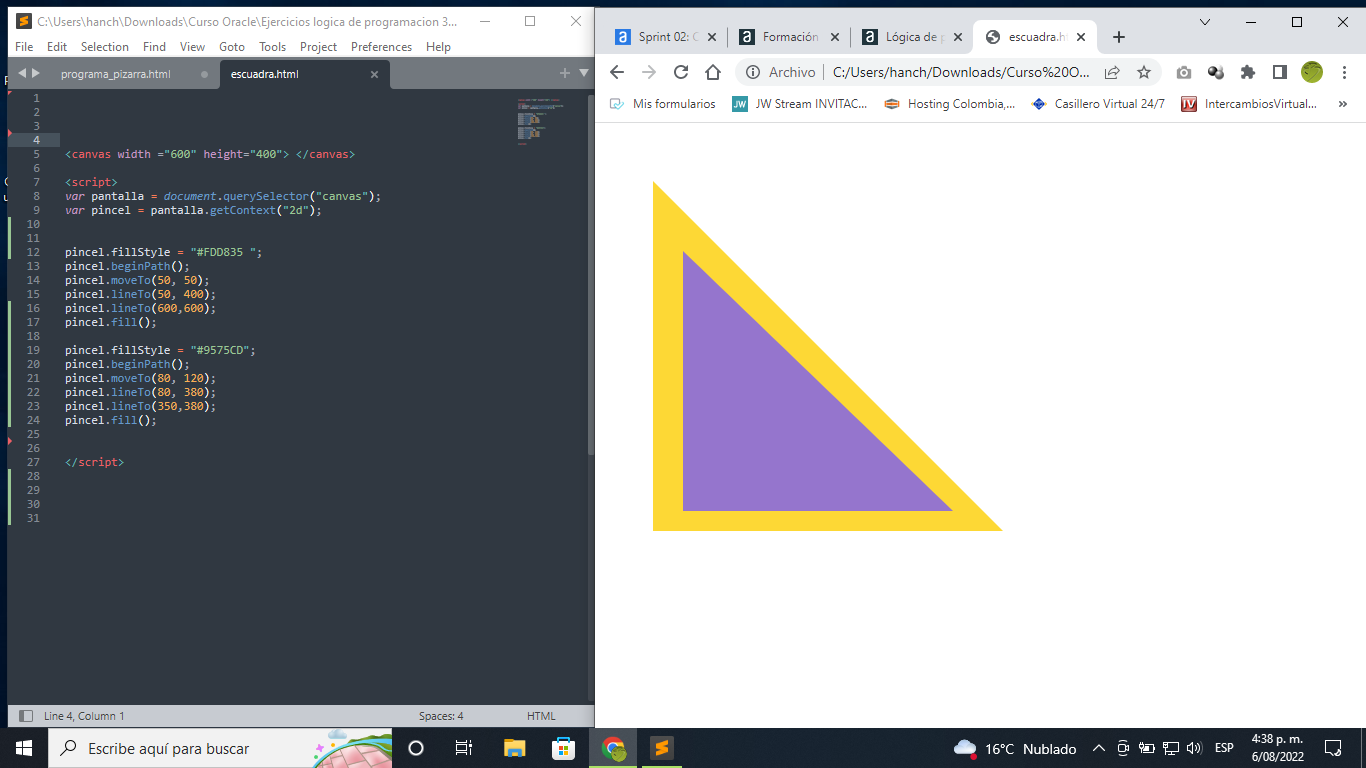Viewport: 1366px width, 768px height.
Task: Change syntax via HTML status label
Action: (x=541, y=716)
